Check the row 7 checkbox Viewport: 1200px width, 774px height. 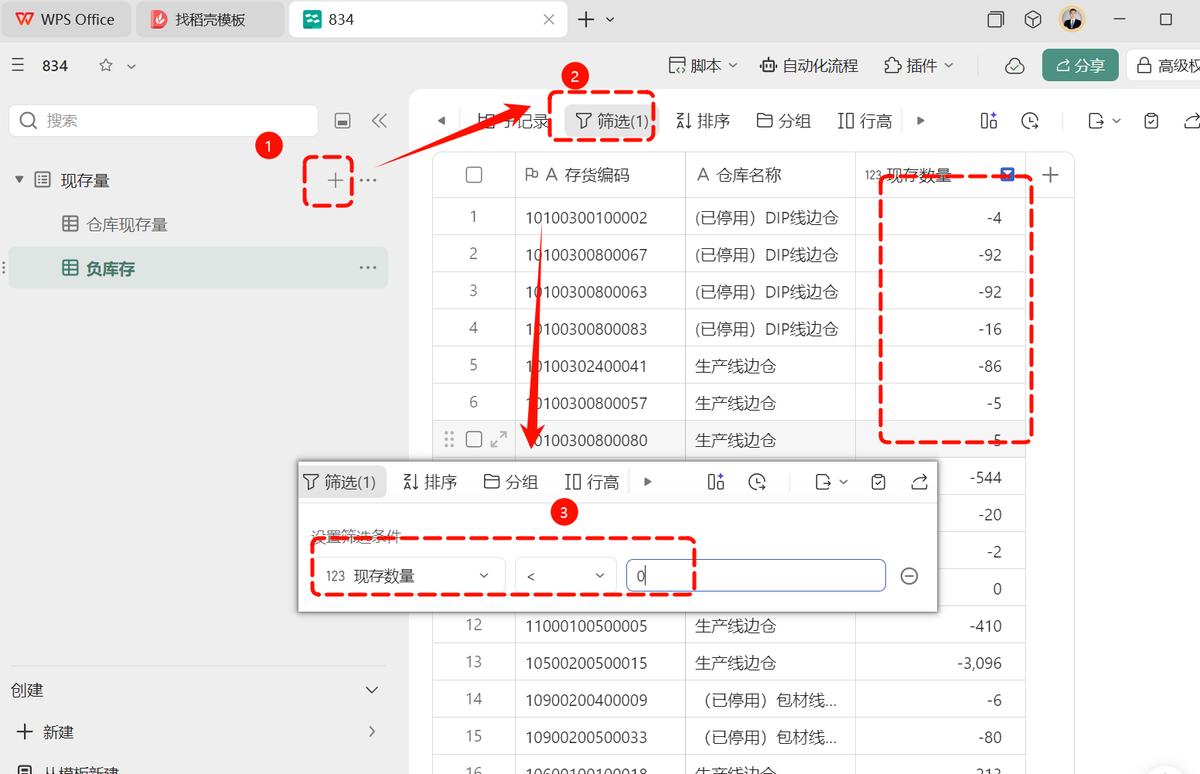point(474,439)
